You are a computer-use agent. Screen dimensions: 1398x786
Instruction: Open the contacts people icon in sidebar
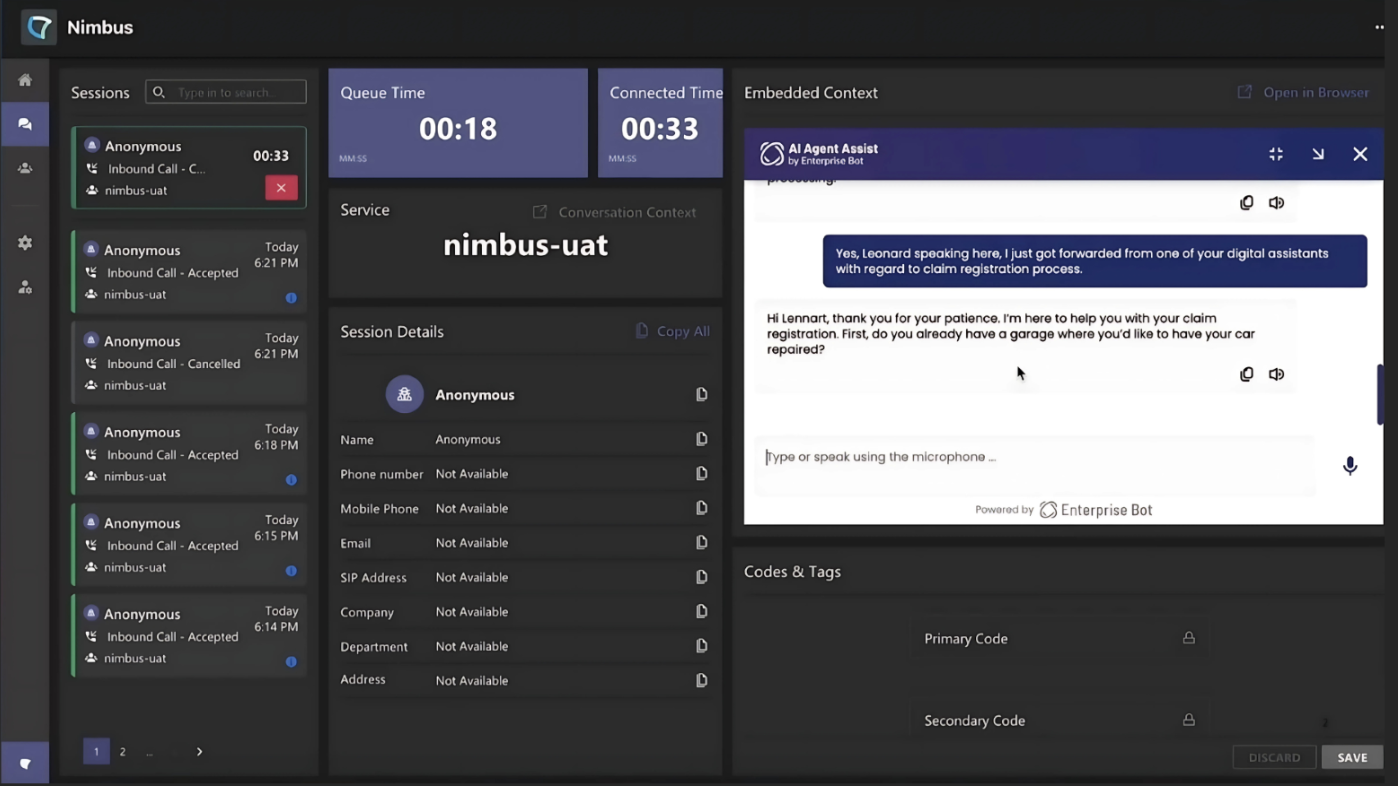click(25, 168)
